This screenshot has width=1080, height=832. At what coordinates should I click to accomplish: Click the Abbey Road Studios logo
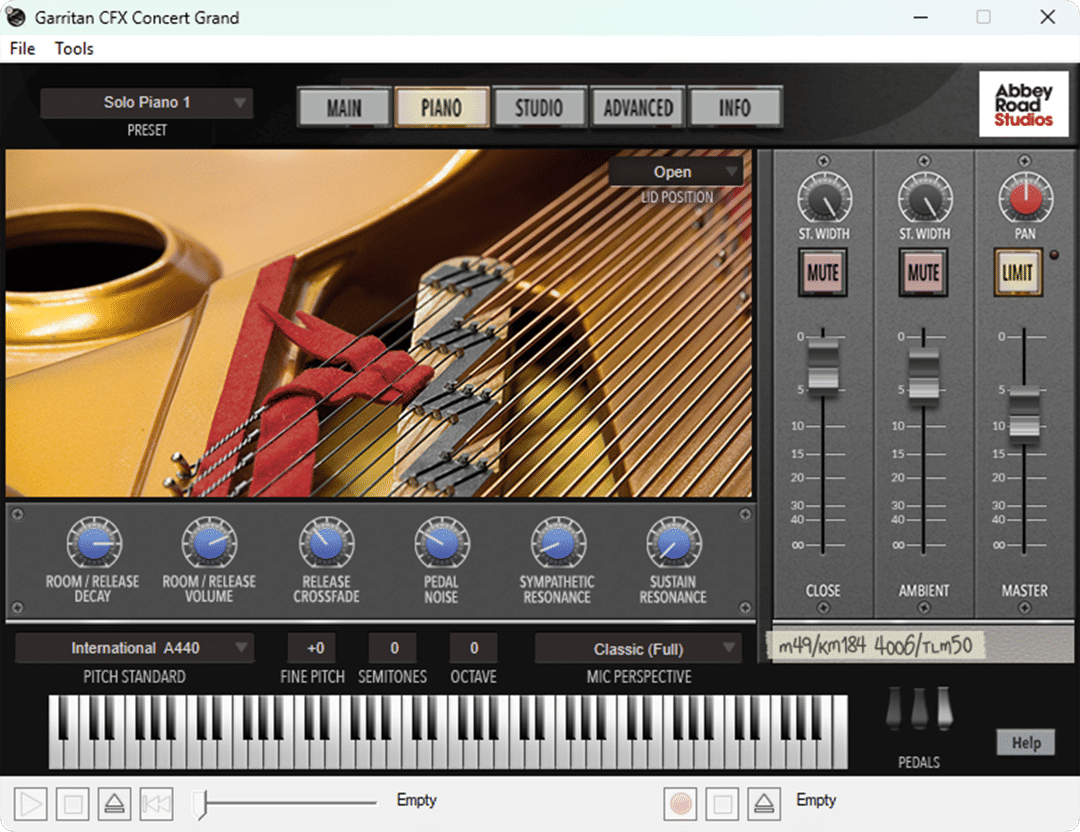(x=1024, y=104)
